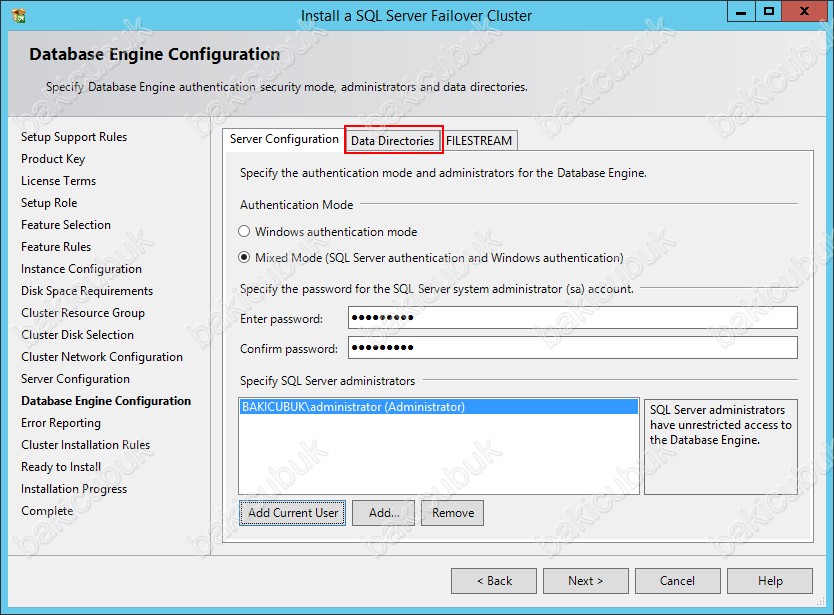Switch to the Server Configuration tab

click(284, 139)
